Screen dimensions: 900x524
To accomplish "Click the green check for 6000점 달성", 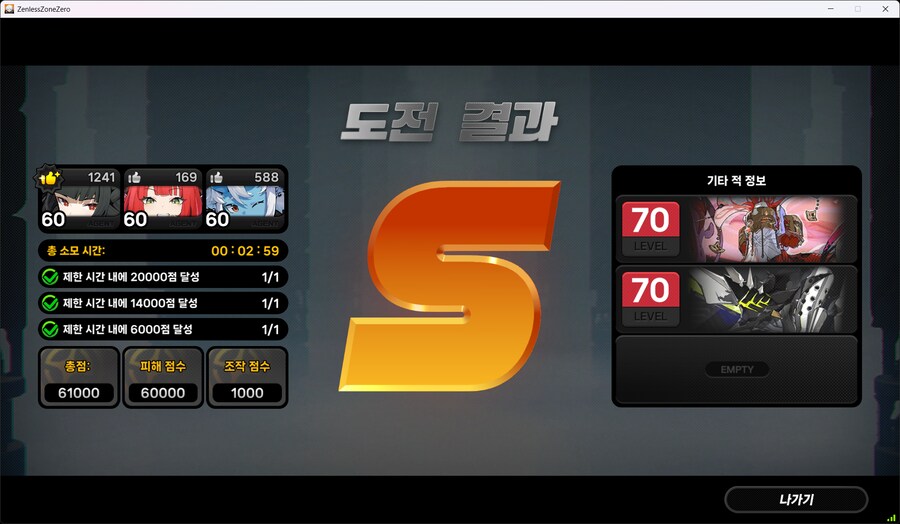I will [50, 329].
